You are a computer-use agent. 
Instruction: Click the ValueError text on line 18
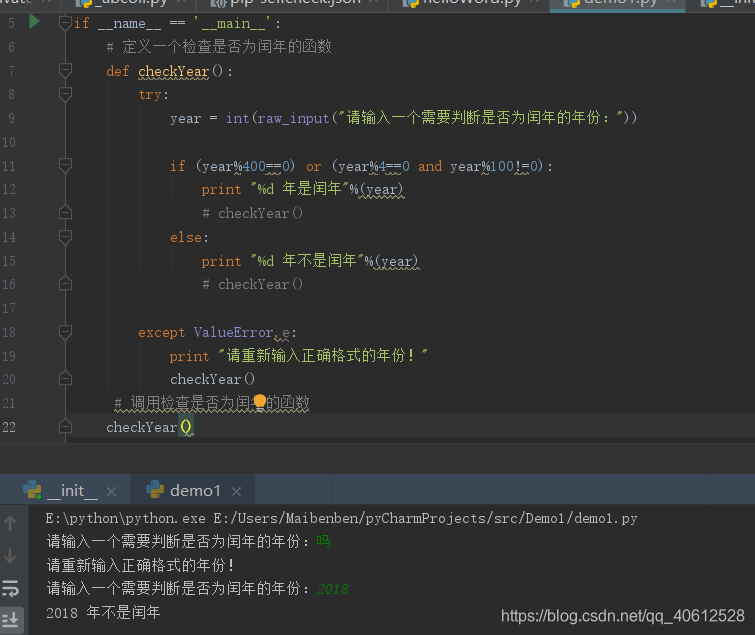[233, 332]
